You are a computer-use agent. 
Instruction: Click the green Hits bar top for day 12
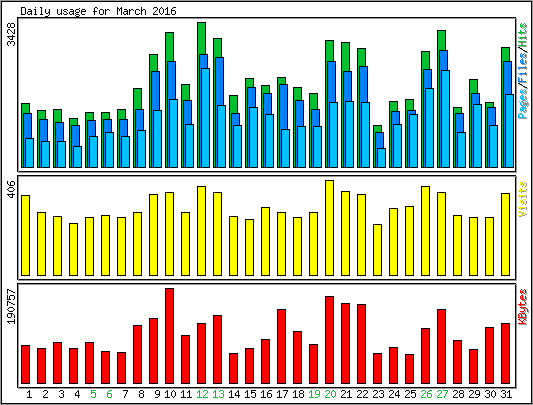202,38
